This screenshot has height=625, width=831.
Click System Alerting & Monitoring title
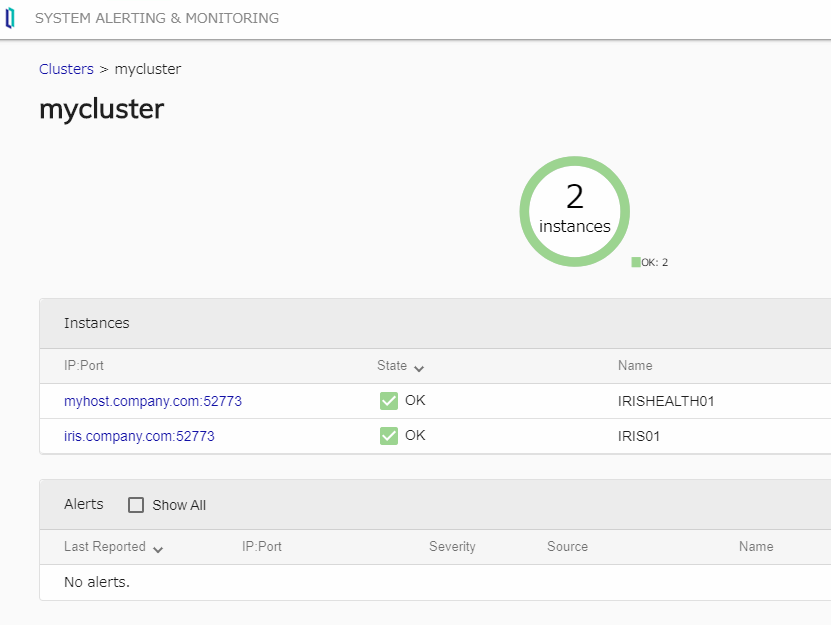point(157,18)
